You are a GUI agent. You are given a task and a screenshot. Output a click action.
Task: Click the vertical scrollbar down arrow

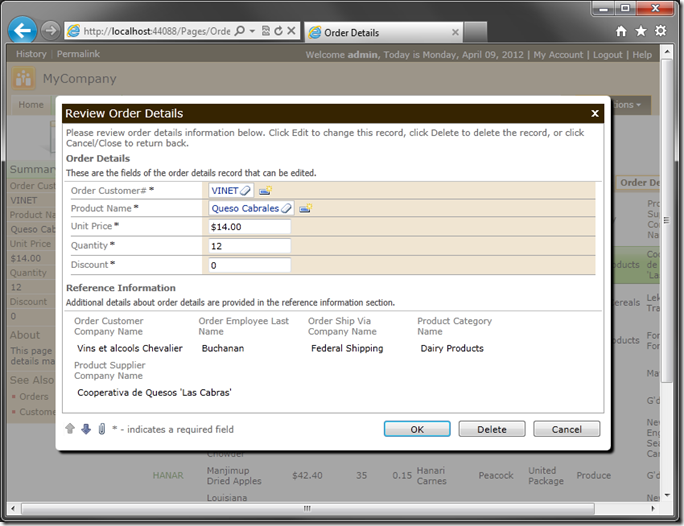tap(667, 495)
